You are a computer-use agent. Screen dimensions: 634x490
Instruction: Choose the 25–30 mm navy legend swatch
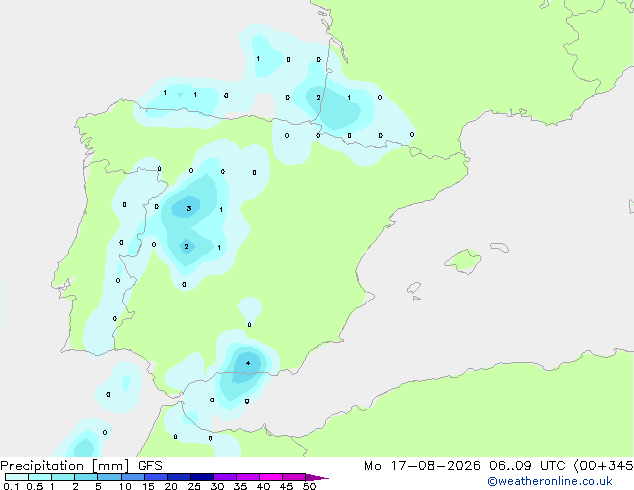pyautogui.click(x=201, y=477)
